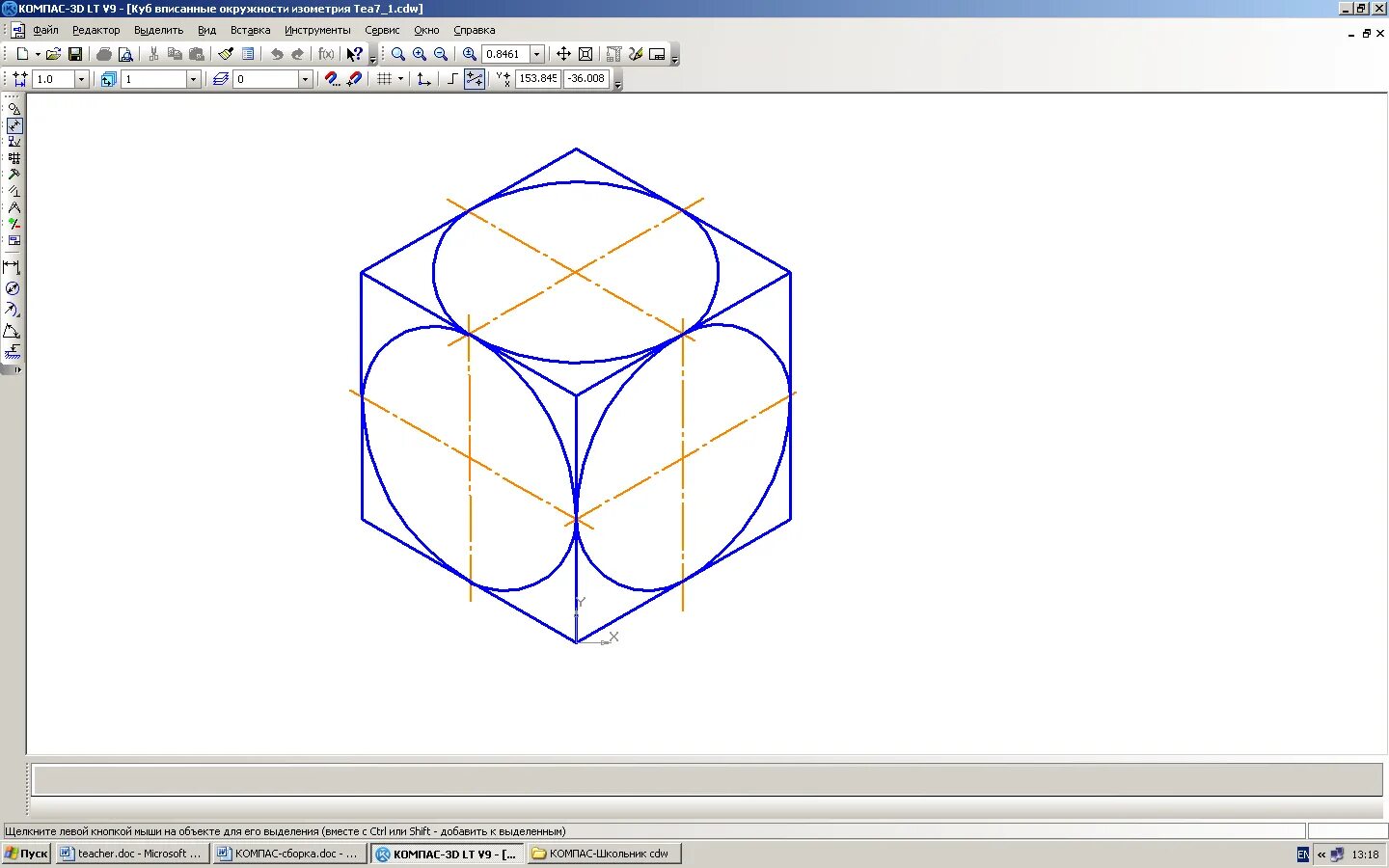Open the Вставка menu

(x=250, y=30)
